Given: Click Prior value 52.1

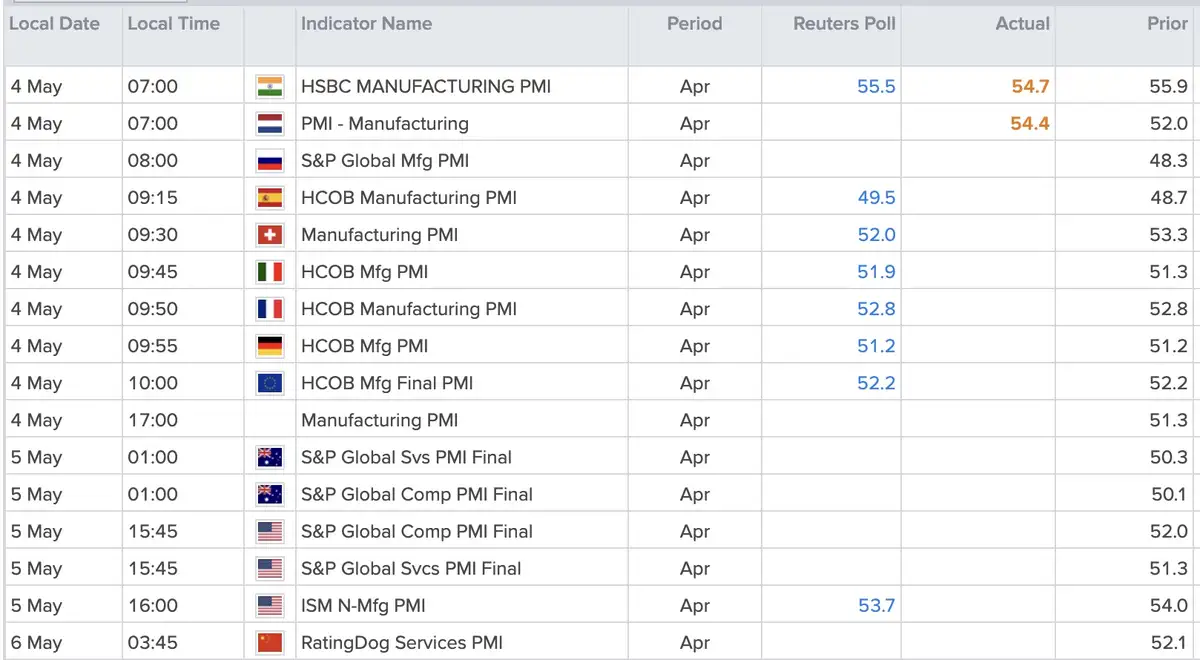Looking at the screenshot, I should [1169, 643].
